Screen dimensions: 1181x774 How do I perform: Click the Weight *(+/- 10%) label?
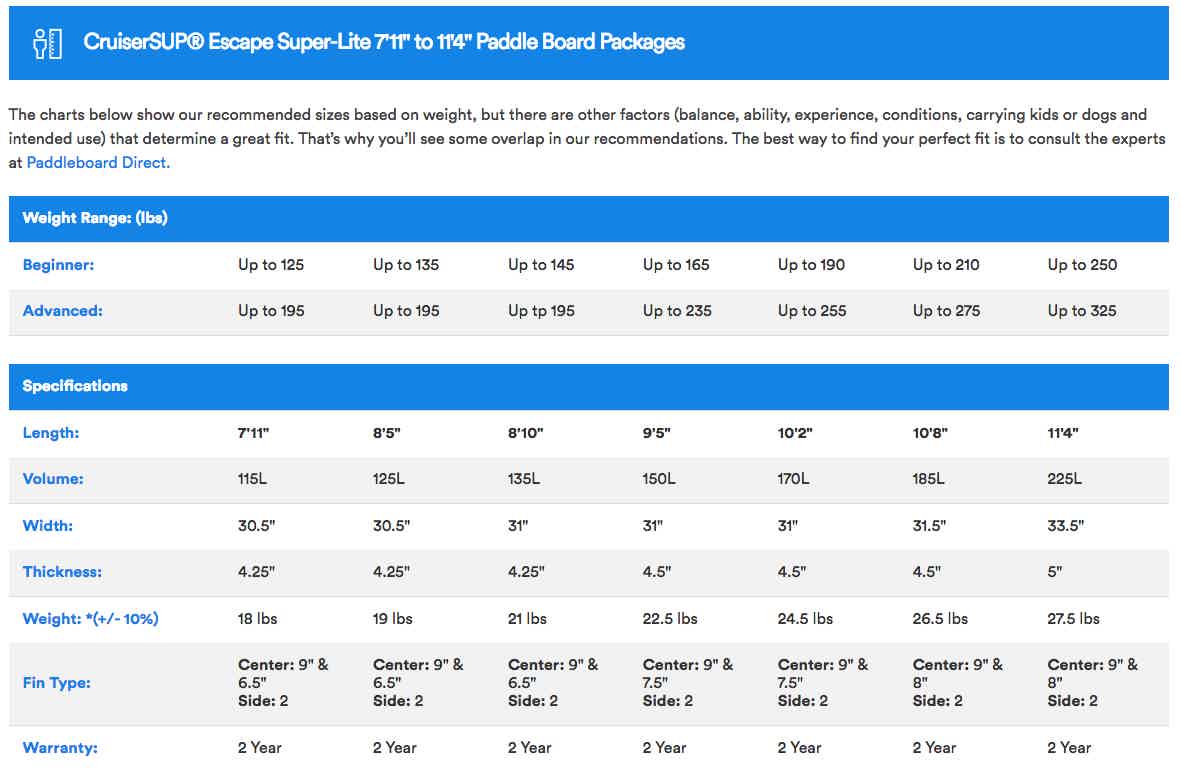[x=90, y=619]
